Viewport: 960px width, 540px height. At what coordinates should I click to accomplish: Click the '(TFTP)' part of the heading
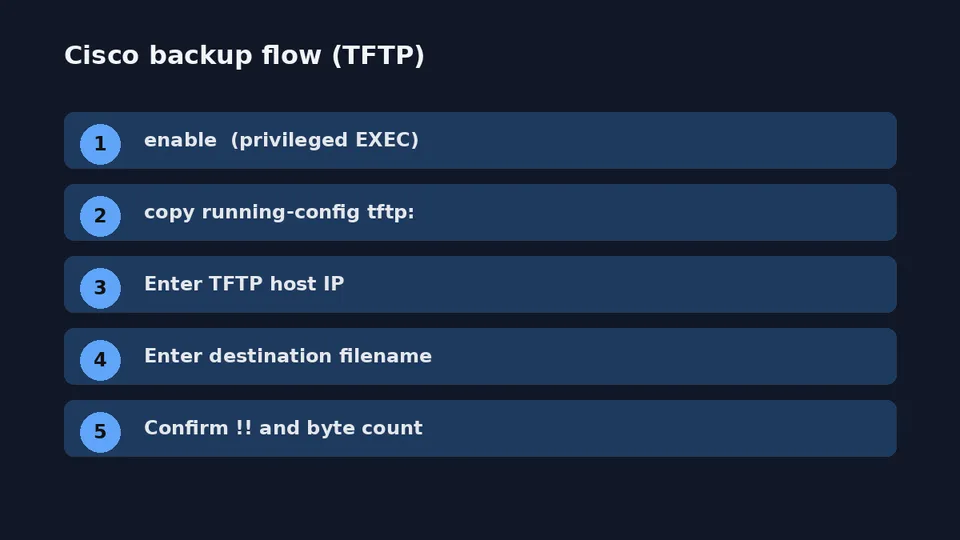pos(378,55)
